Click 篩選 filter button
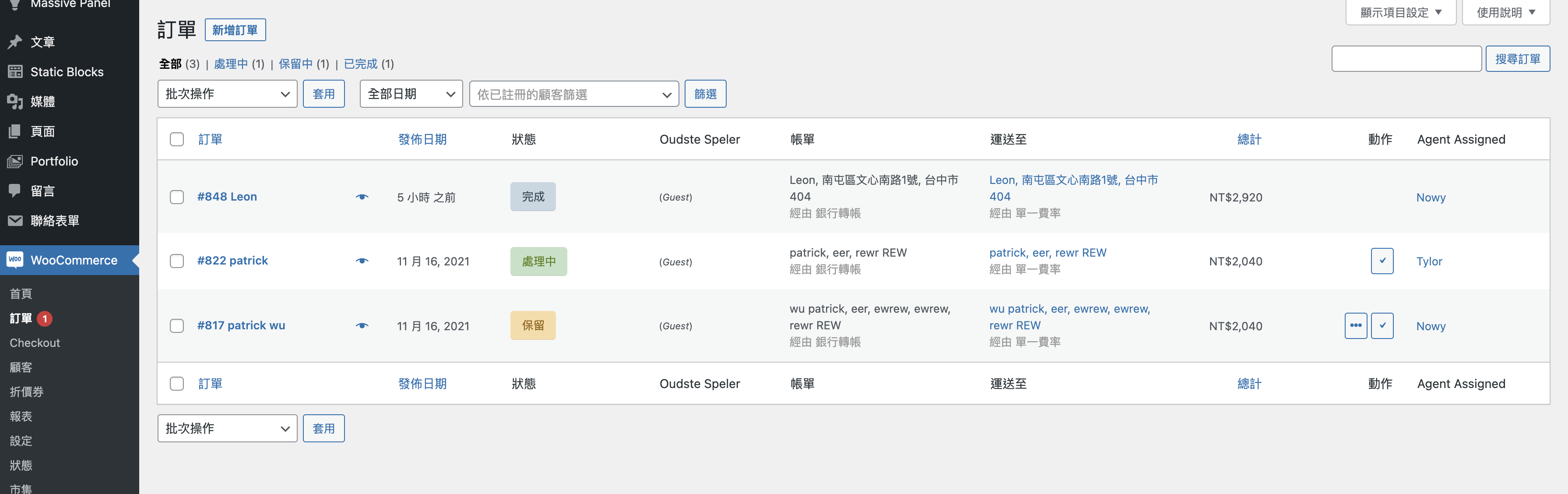 [705, 94]
